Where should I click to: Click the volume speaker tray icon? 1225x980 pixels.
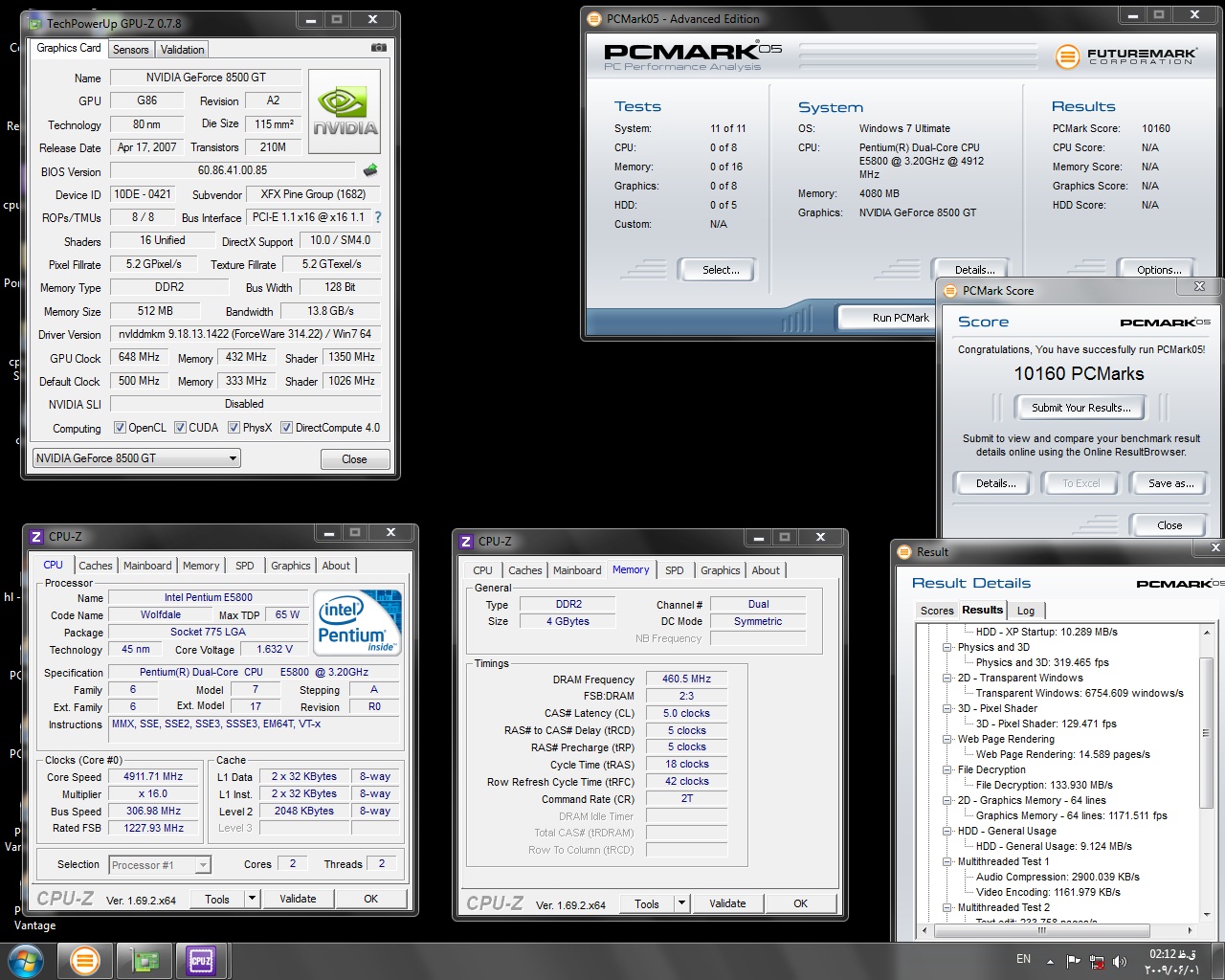[x=1120, y=961]
